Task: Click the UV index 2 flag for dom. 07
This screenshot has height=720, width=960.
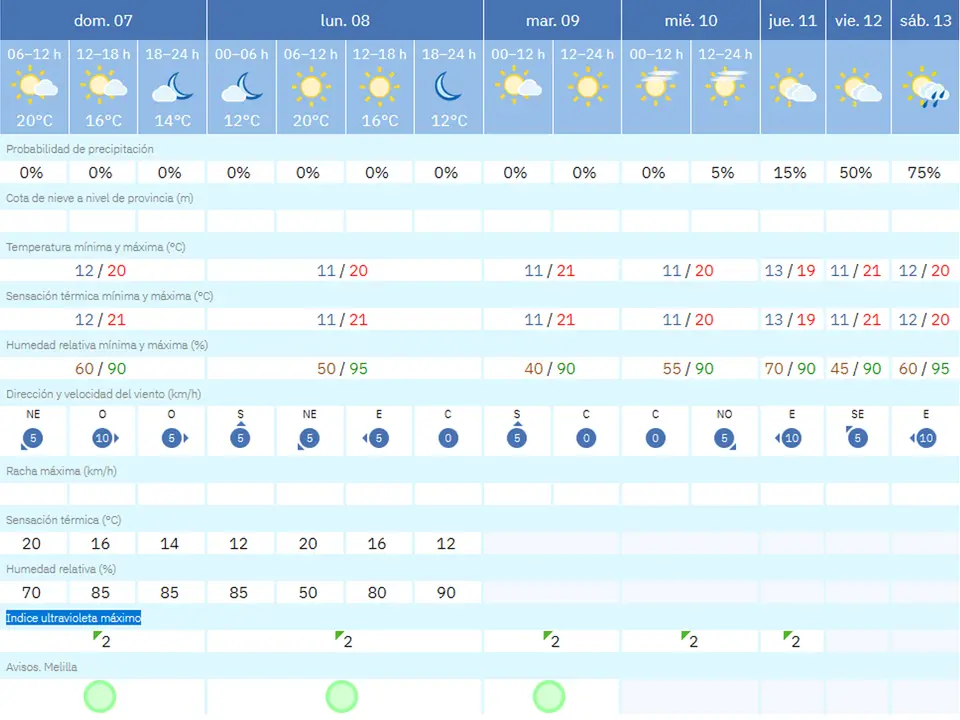Action: (102, 640)
